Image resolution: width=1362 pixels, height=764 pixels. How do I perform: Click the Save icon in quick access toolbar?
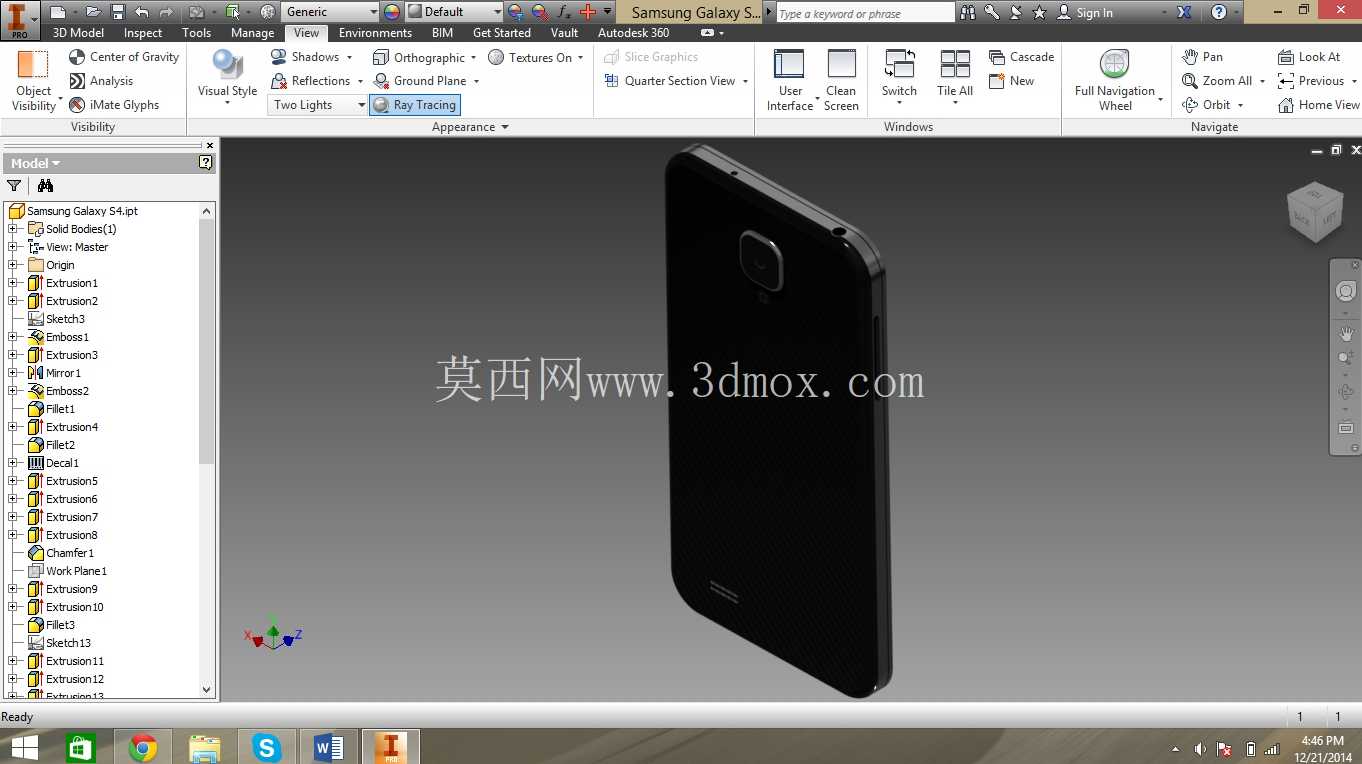117,12
